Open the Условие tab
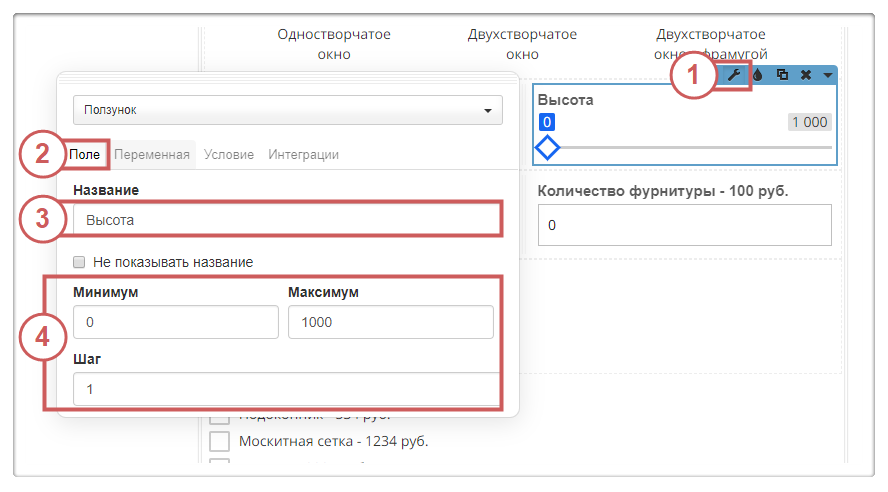This screenshot has width=888, height=492. coord(228,155)
